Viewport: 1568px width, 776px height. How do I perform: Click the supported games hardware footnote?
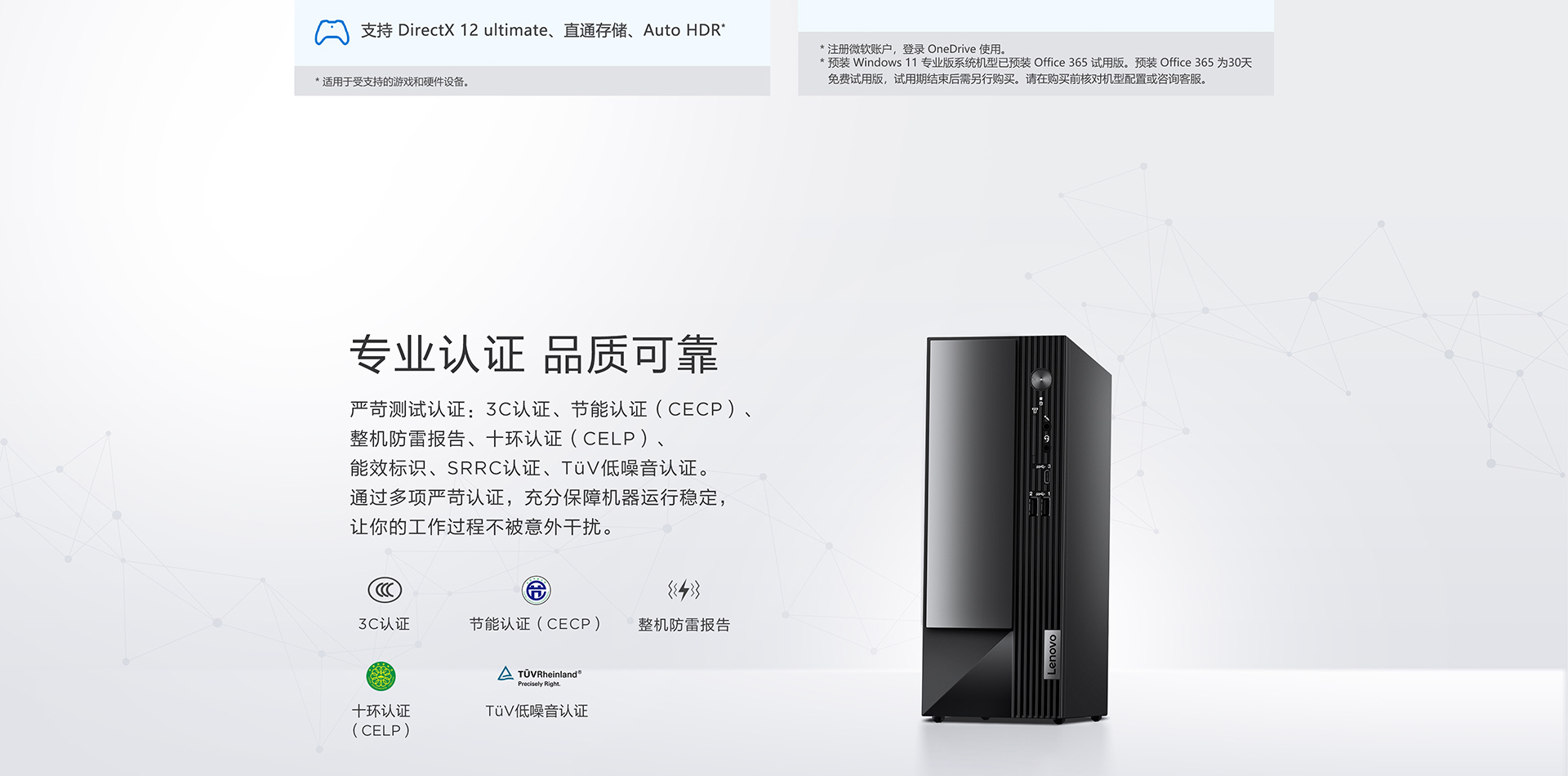[x=392, y=82]
